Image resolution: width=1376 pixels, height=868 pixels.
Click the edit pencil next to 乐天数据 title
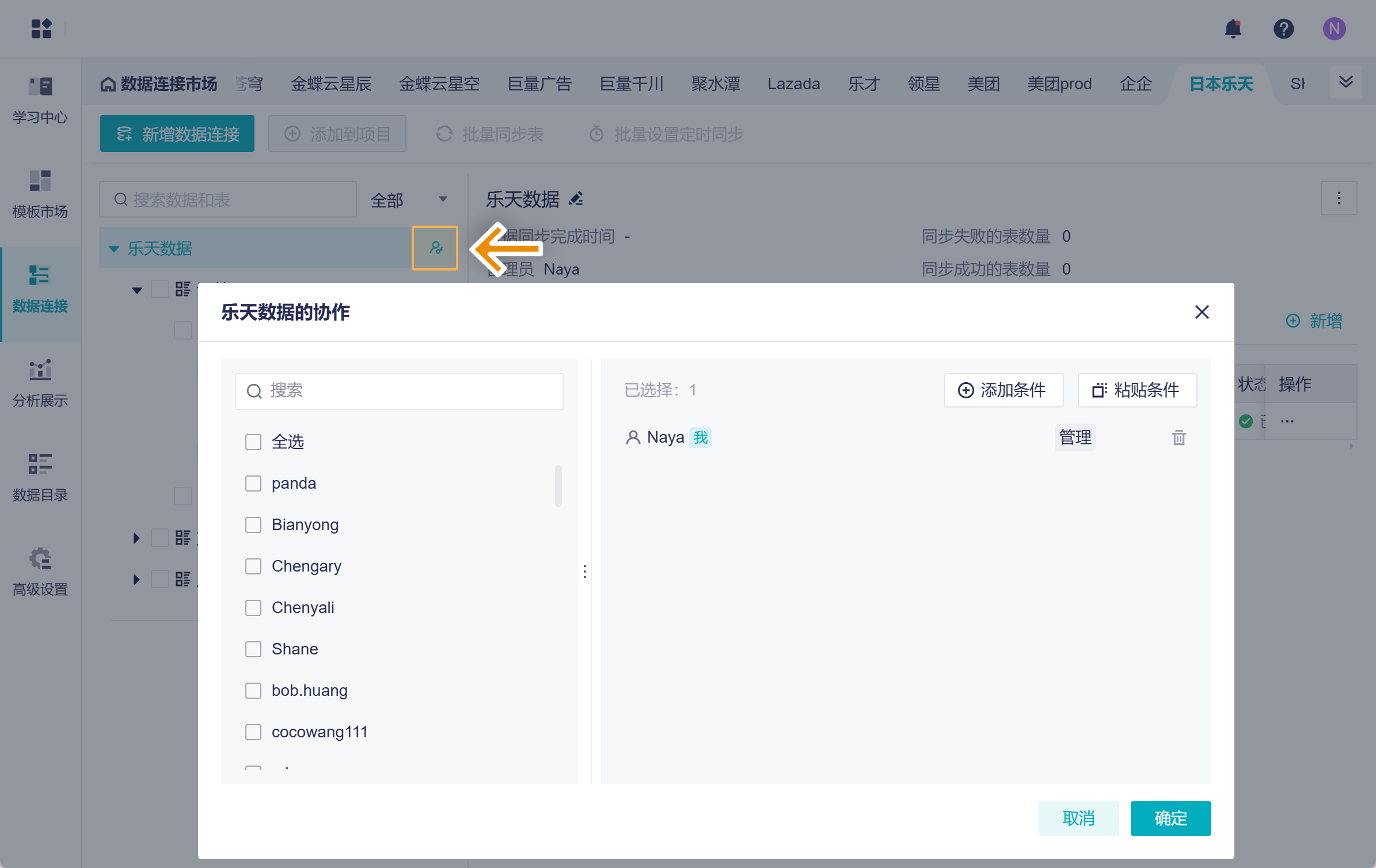pos(576,199)
